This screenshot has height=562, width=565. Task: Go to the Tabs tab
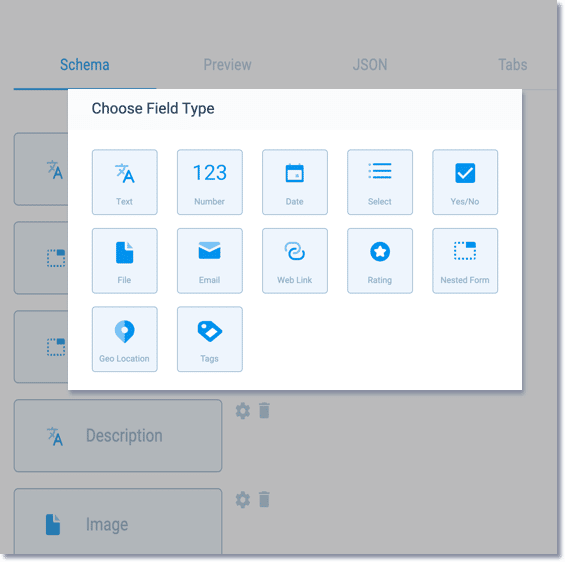tap(513, 65)
